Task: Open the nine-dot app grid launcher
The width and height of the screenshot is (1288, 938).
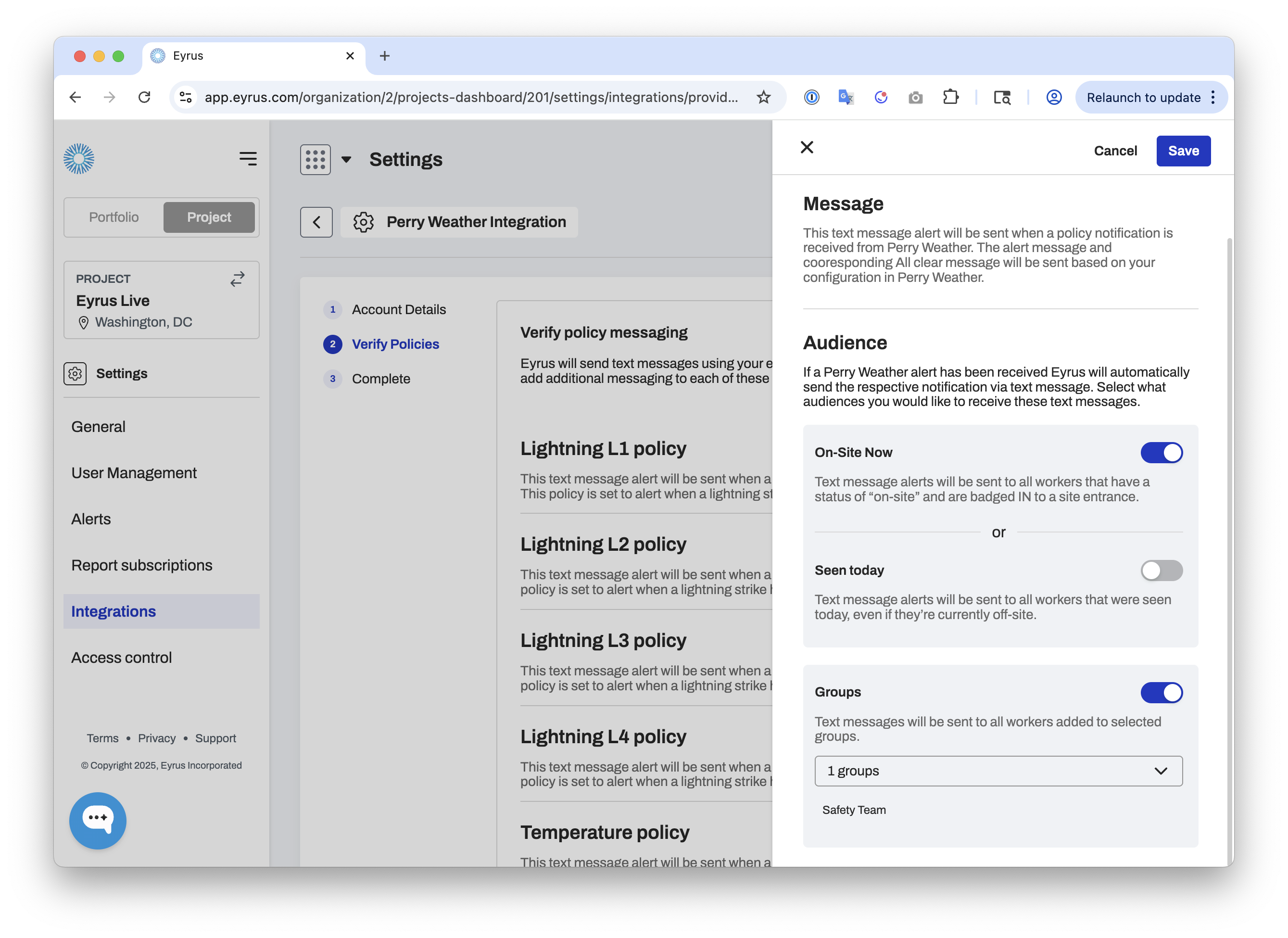Action: tap(316, 159)
